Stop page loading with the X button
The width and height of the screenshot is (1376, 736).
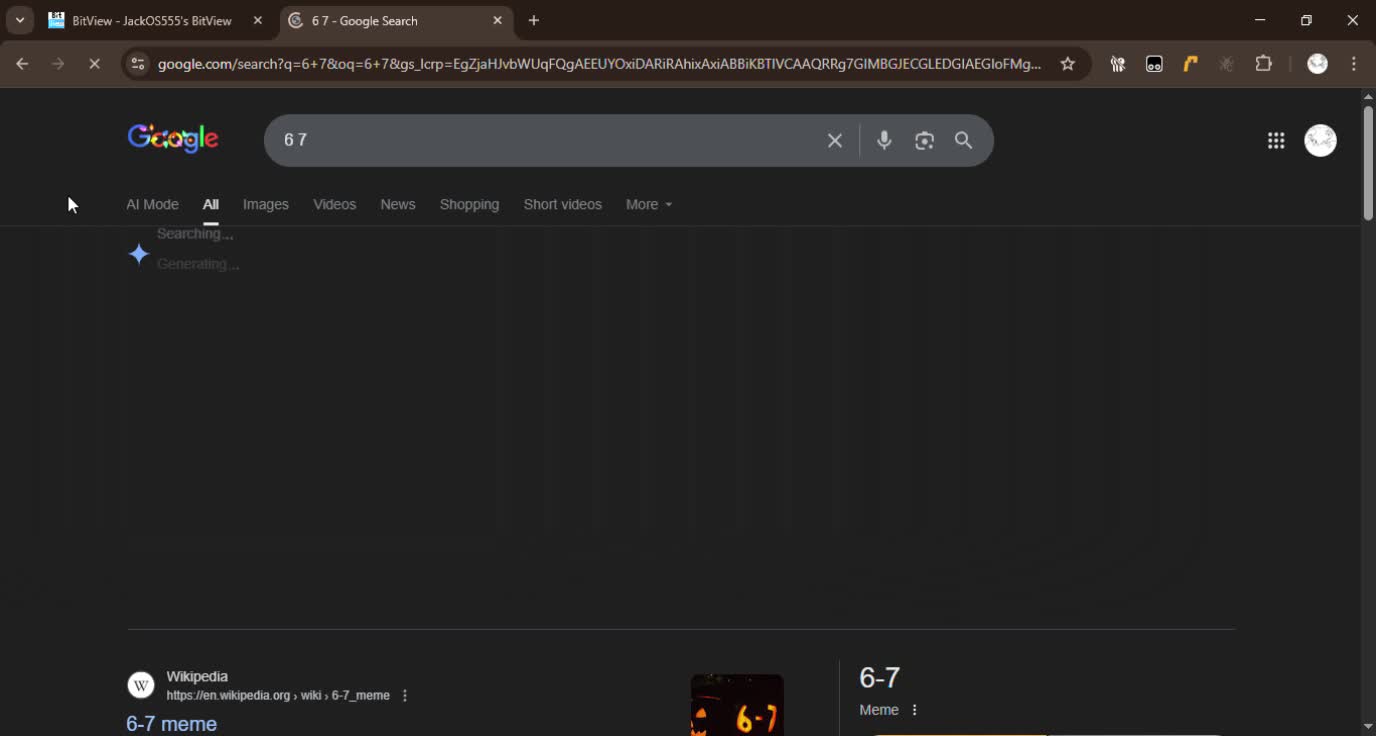94,63
